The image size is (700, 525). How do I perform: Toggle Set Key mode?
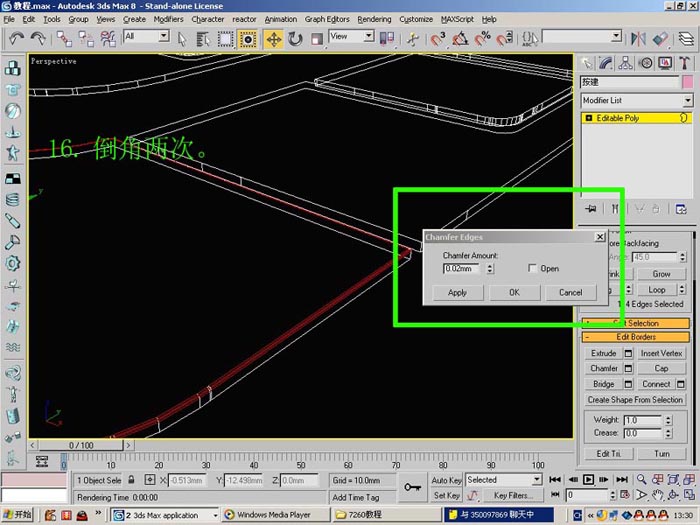pyautogui.click(x=446, y=496)
